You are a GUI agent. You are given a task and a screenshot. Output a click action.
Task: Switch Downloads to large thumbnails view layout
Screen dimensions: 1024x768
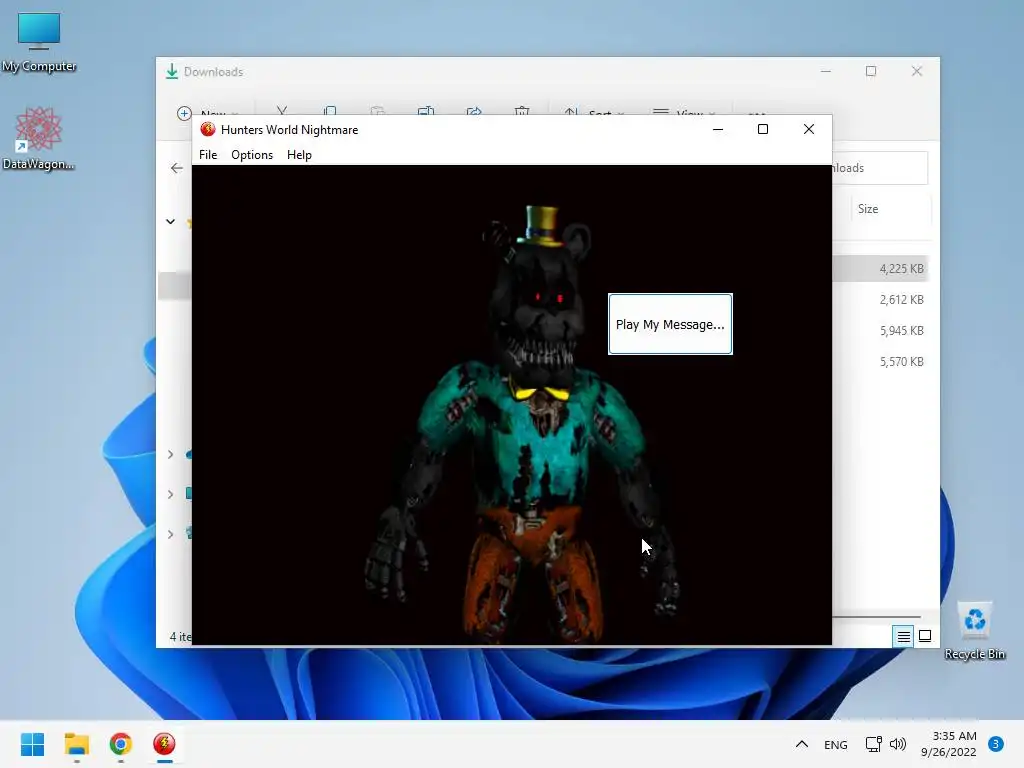(925, 636)
